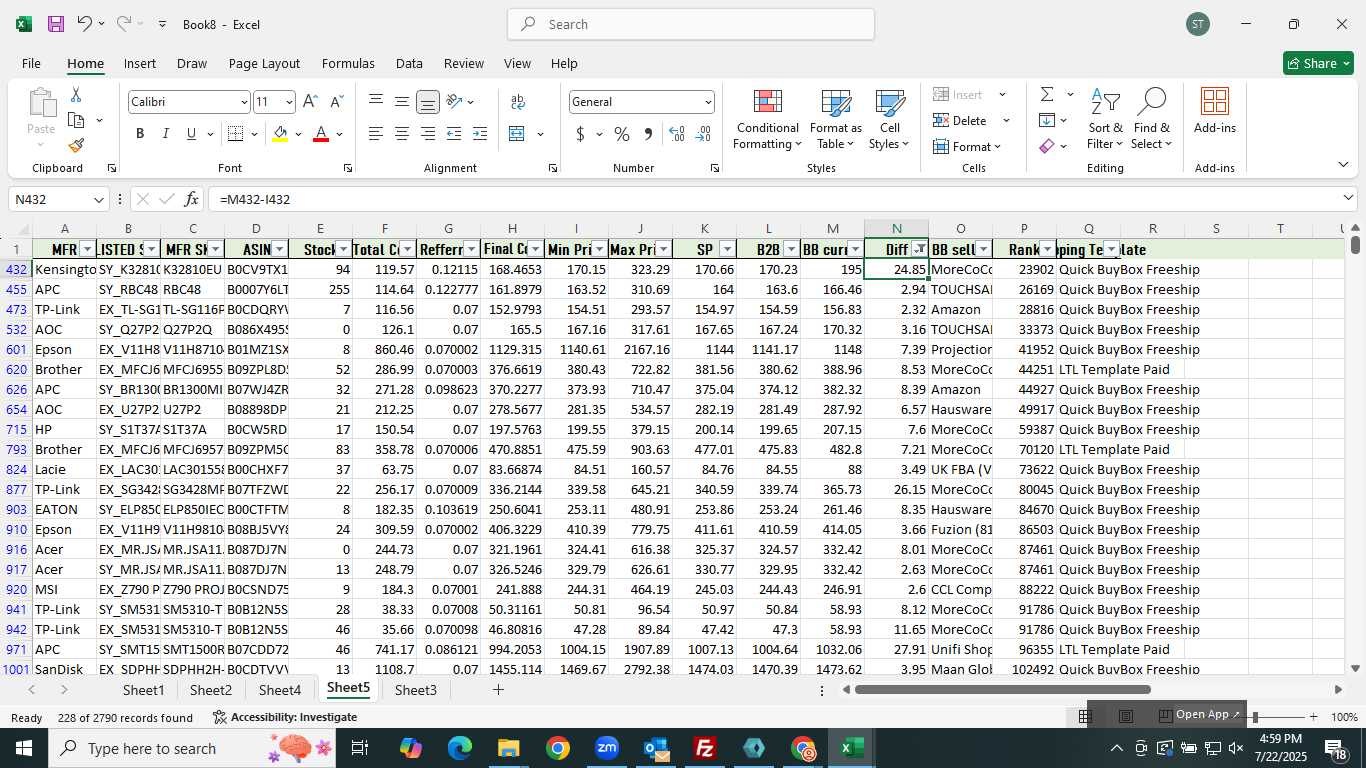Switch to Sheet1 tab

143,690
